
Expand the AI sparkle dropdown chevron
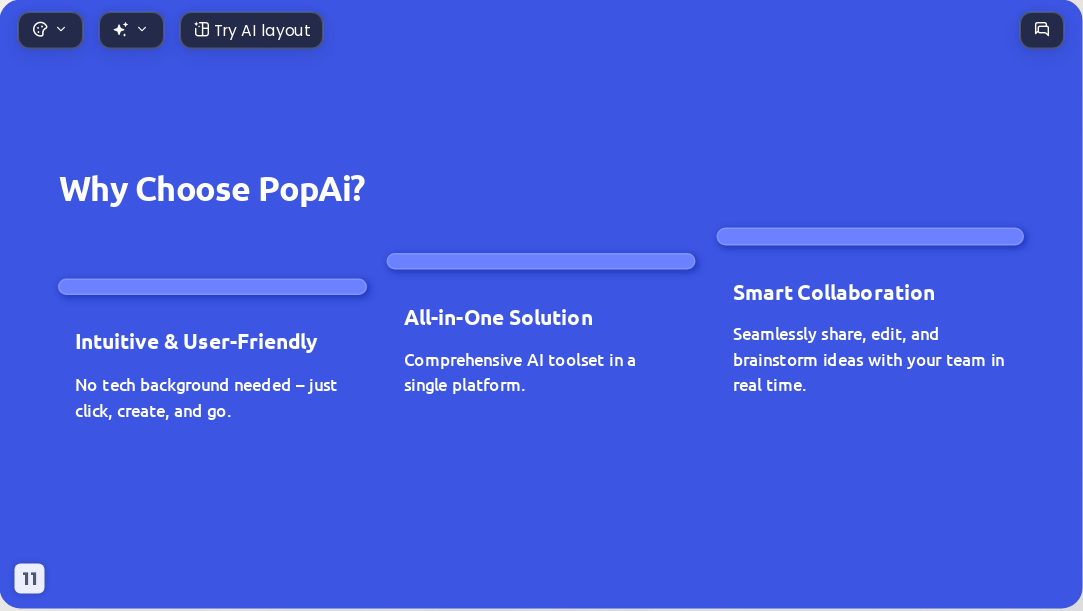(x=142, y=30)
